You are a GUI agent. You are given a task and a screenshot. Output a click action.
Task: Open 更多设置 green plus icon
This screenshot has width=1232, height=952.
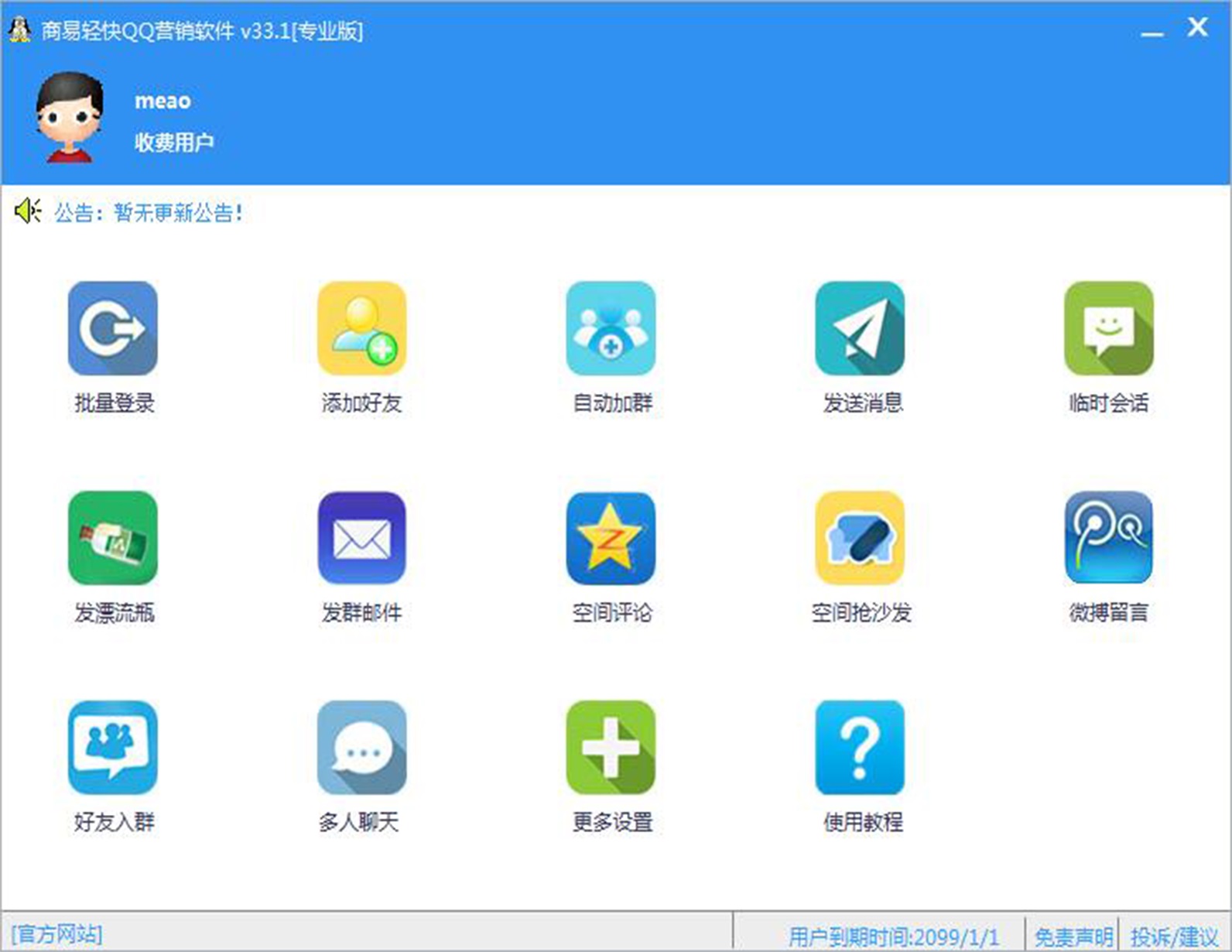click(611, 748)
